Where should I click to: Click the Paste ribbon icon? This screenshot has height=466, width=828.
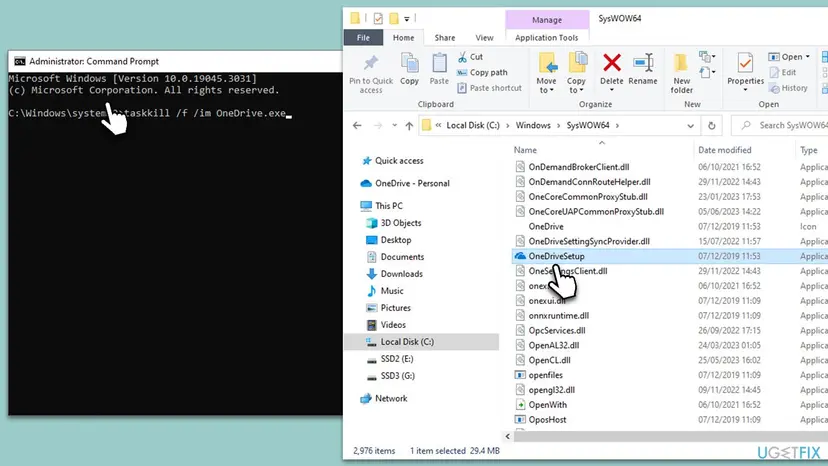coord(439,64)
